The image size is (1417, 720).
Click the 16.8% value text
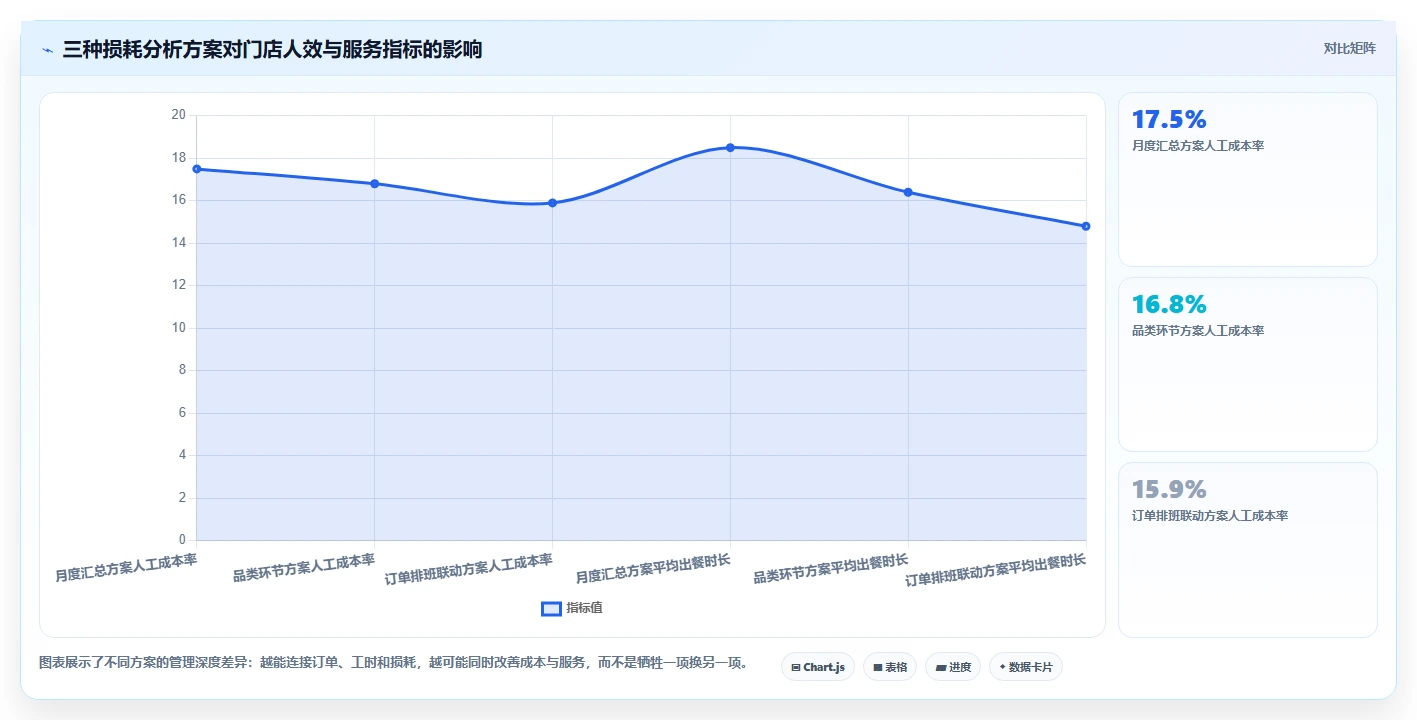pos(1169,305)
